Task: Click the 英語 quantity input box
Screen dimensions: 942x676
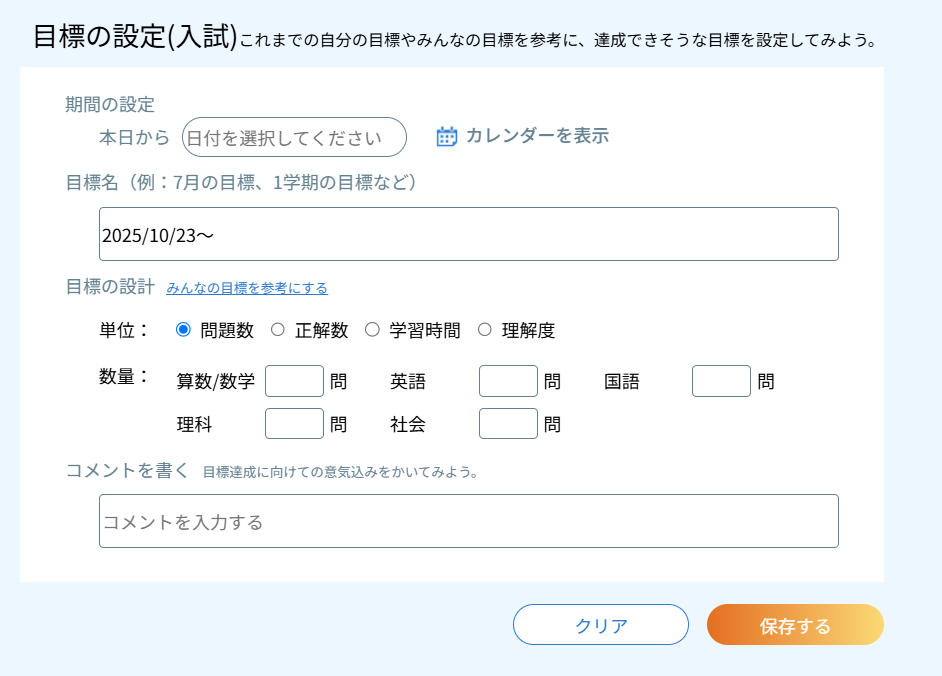Action: tap(508, 381)
